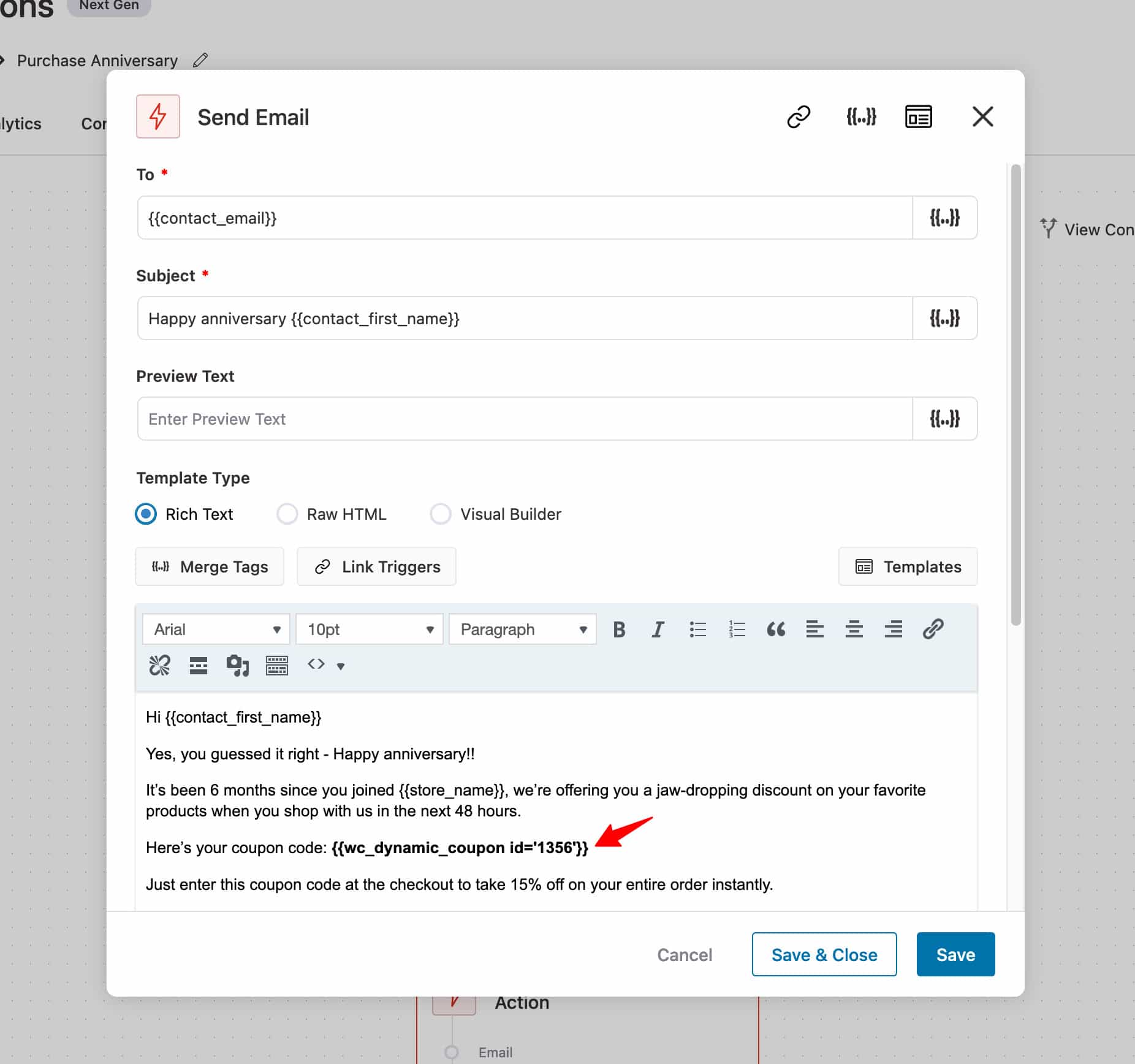The width and height of the screenshot is (1135, 1064).
Task: Open the Arial font family dropdown
Action: [216, 629]
